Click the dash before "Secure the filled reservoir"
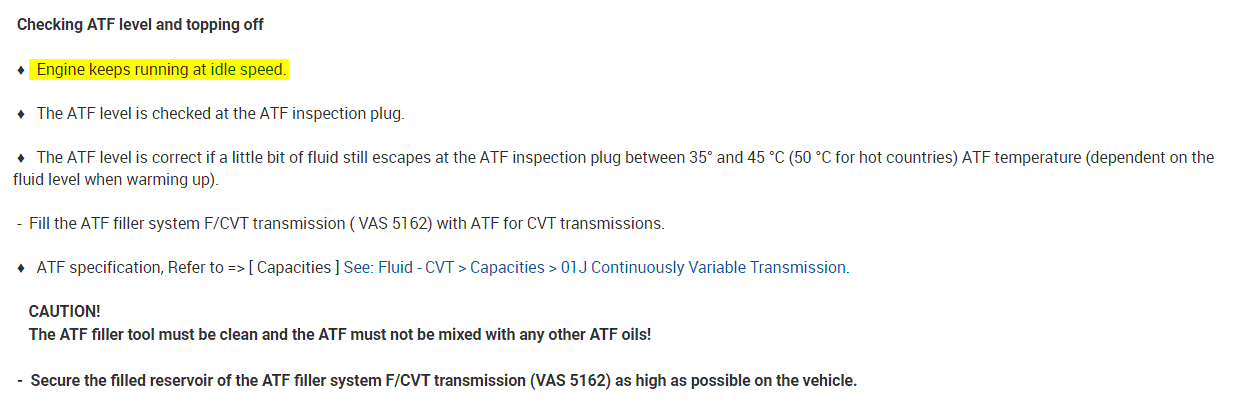Image resolution: width=1251 pixels, height=415 pixels. pos(20,381)
